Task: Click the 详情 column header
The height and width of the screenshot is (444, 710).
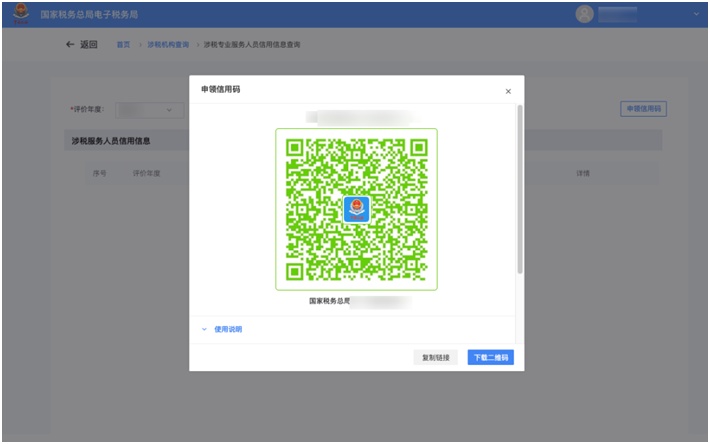Action: 583,173
